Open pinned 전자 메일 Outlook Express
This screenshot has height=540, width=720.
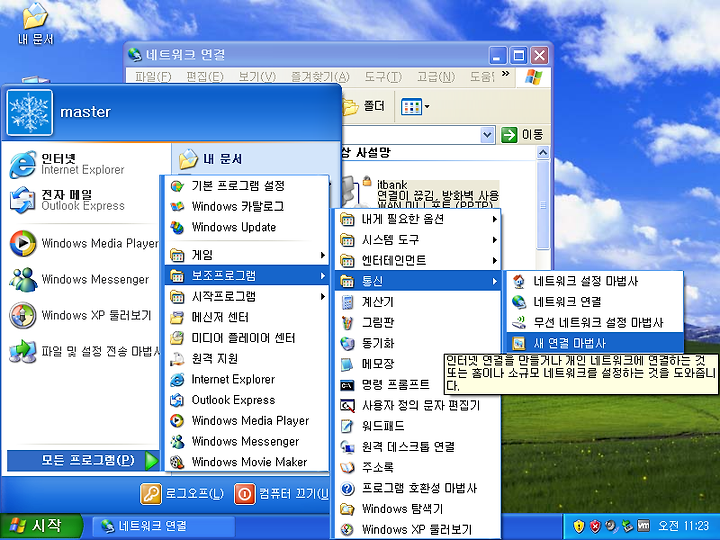point(83,200)
